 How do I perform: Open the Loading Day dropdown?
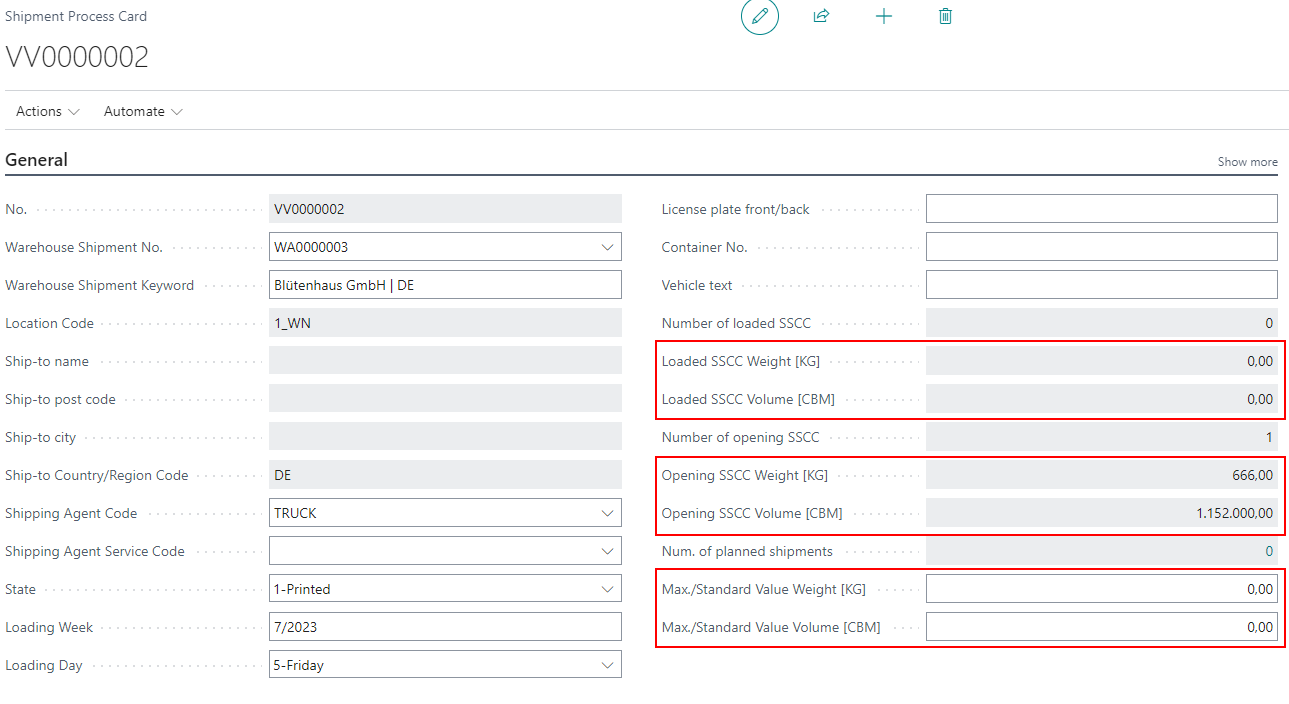click(607, 665)
